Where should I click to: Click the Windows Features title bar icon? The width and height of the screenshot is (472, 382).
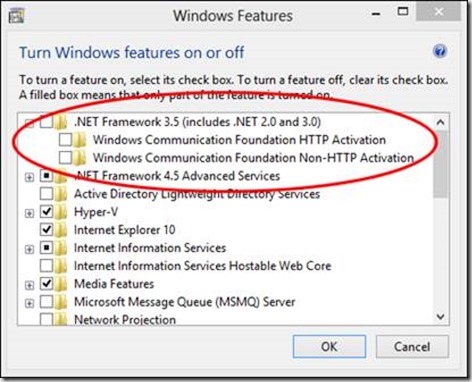16,16
